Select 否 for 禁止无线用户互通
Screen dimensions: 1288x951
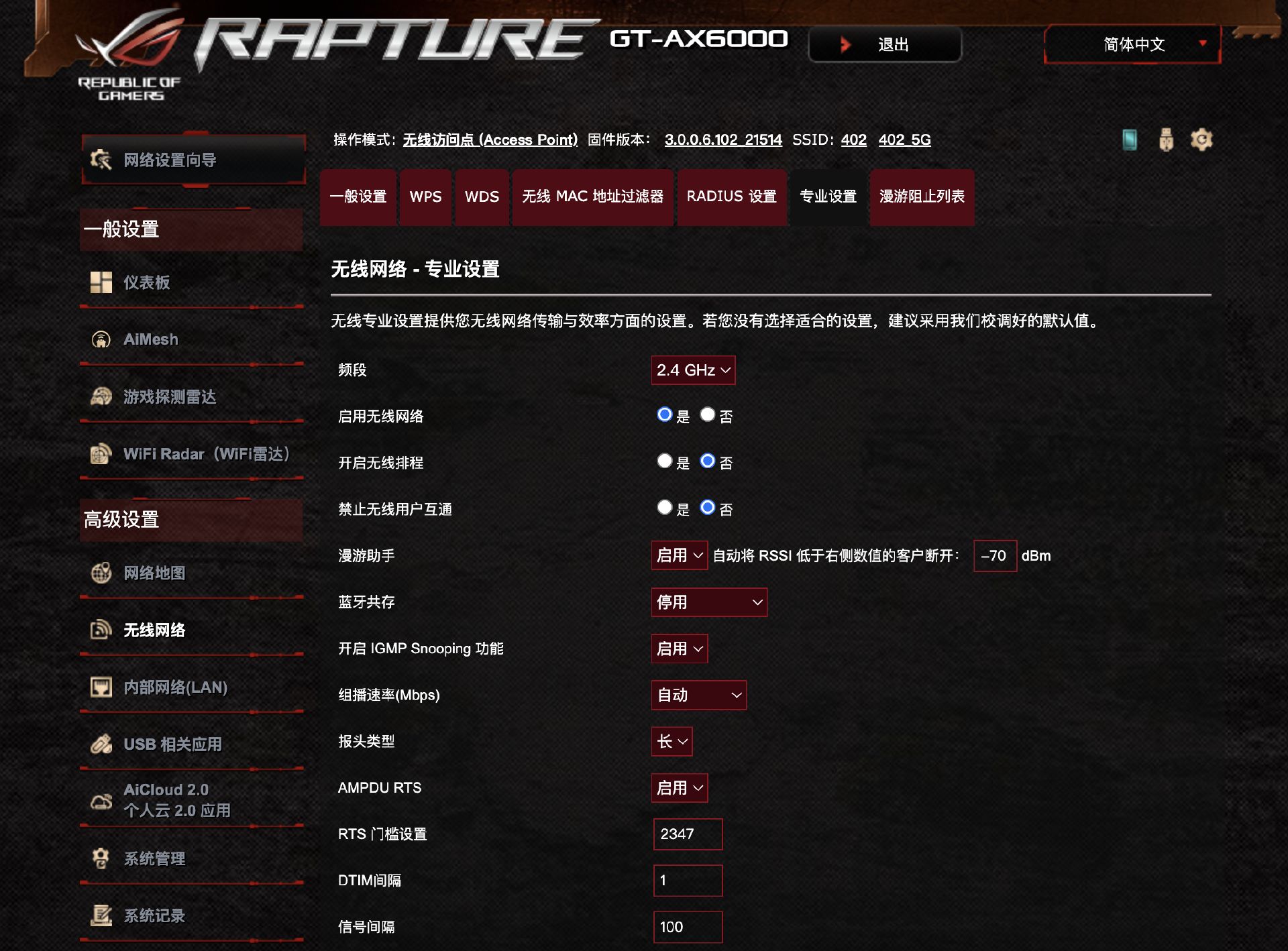(x=707, y=507)
